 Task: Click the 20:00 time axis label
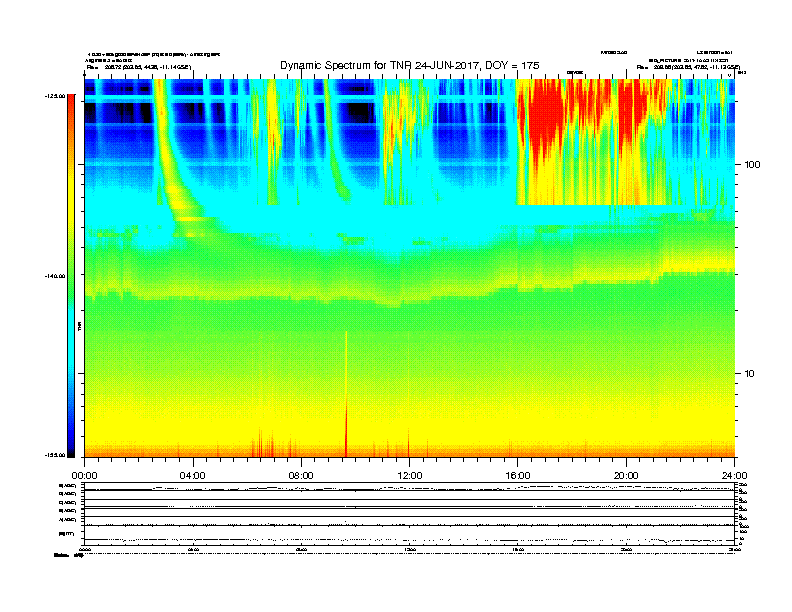point(626,476)
